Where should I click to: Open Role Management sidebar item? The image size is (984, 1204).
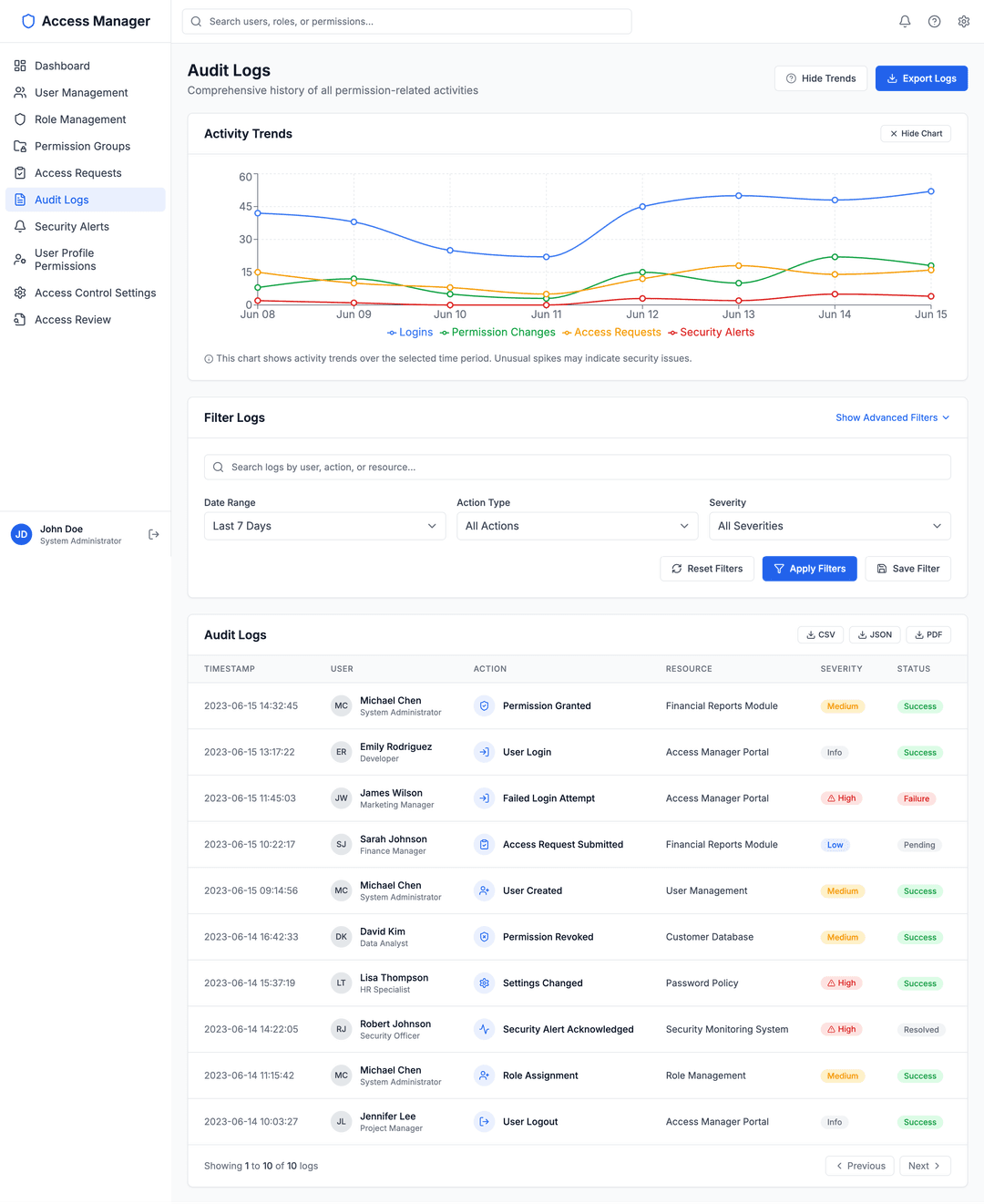[80, 119]
